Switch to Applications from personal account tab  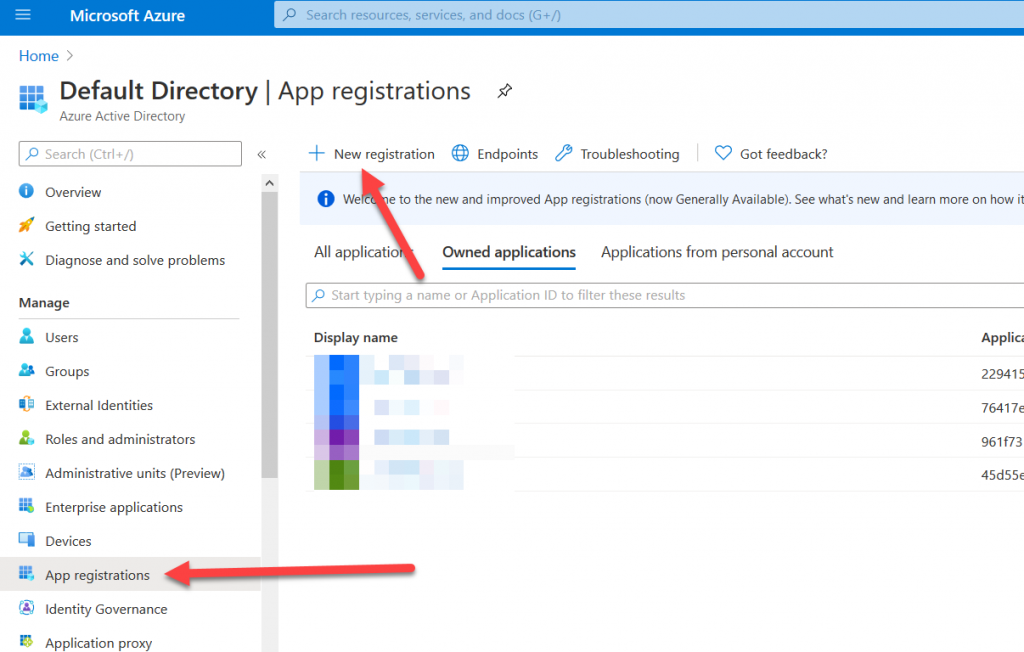click(x=717, y=252)
